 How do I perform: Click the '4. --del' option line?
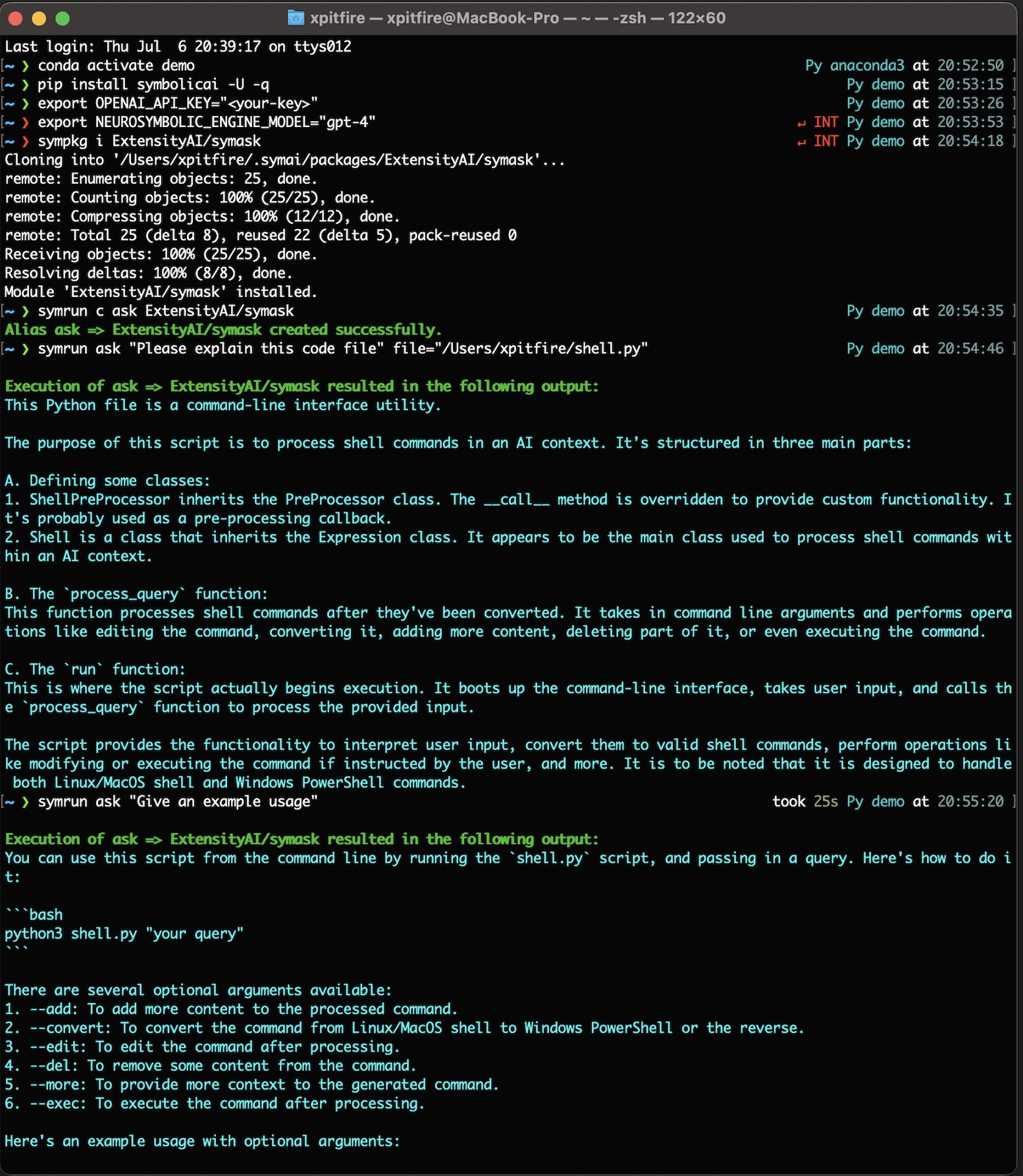pos(211,1066)
